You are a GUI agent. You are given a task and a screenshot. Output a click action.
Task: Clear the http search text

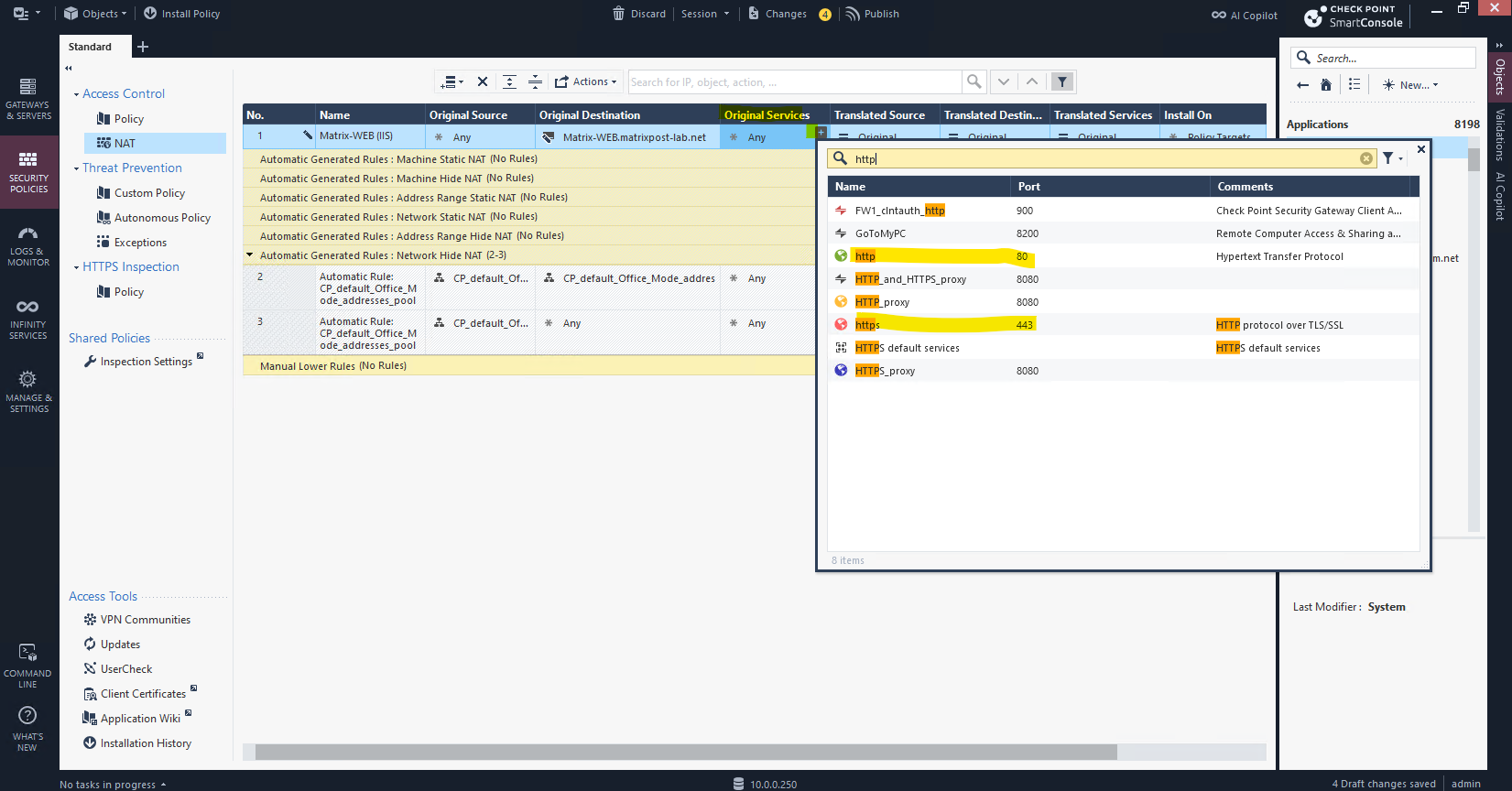click(x=1365, y=158)
